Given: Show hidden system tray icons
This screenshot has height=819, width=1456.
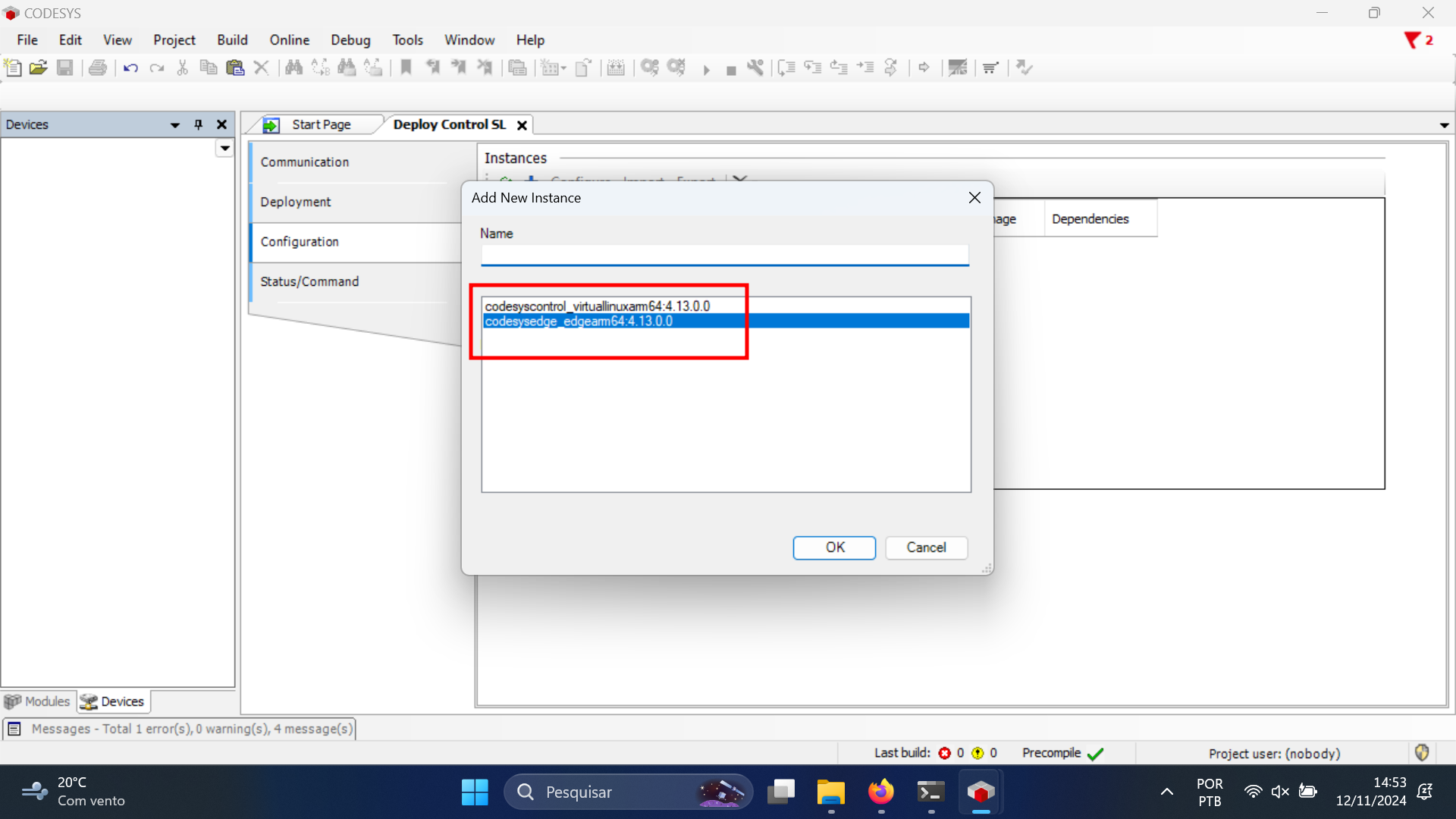Looking at the screenshot, I should click(1166, 792).
